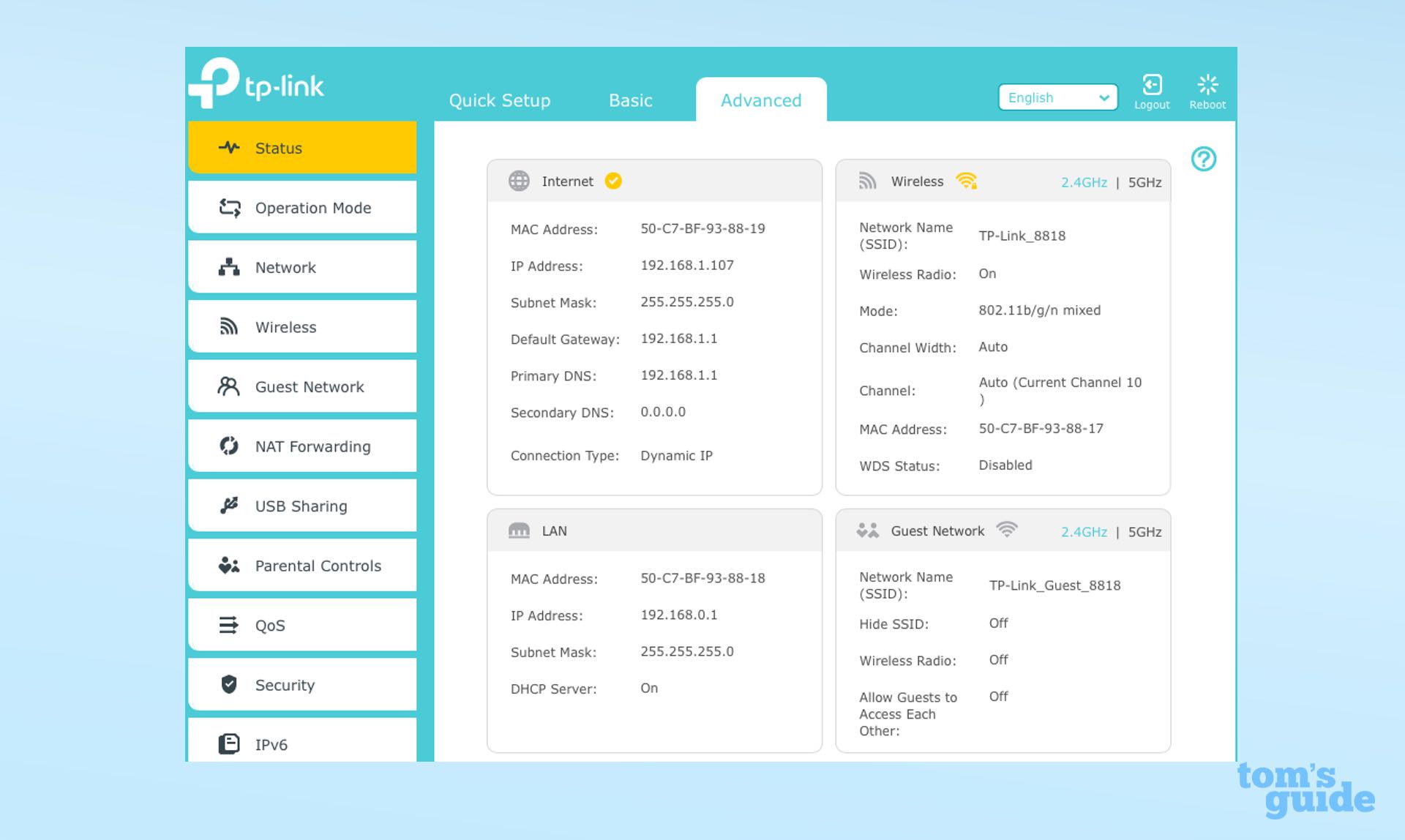Click the Parental Controls icon

click(x=229, y=566)
